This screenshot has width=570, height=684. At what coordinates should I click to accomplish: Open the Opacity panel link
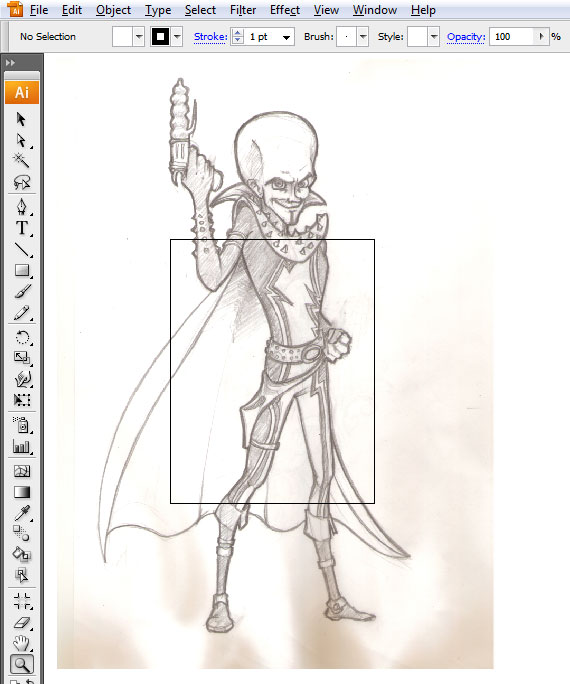tap(466, 37)
